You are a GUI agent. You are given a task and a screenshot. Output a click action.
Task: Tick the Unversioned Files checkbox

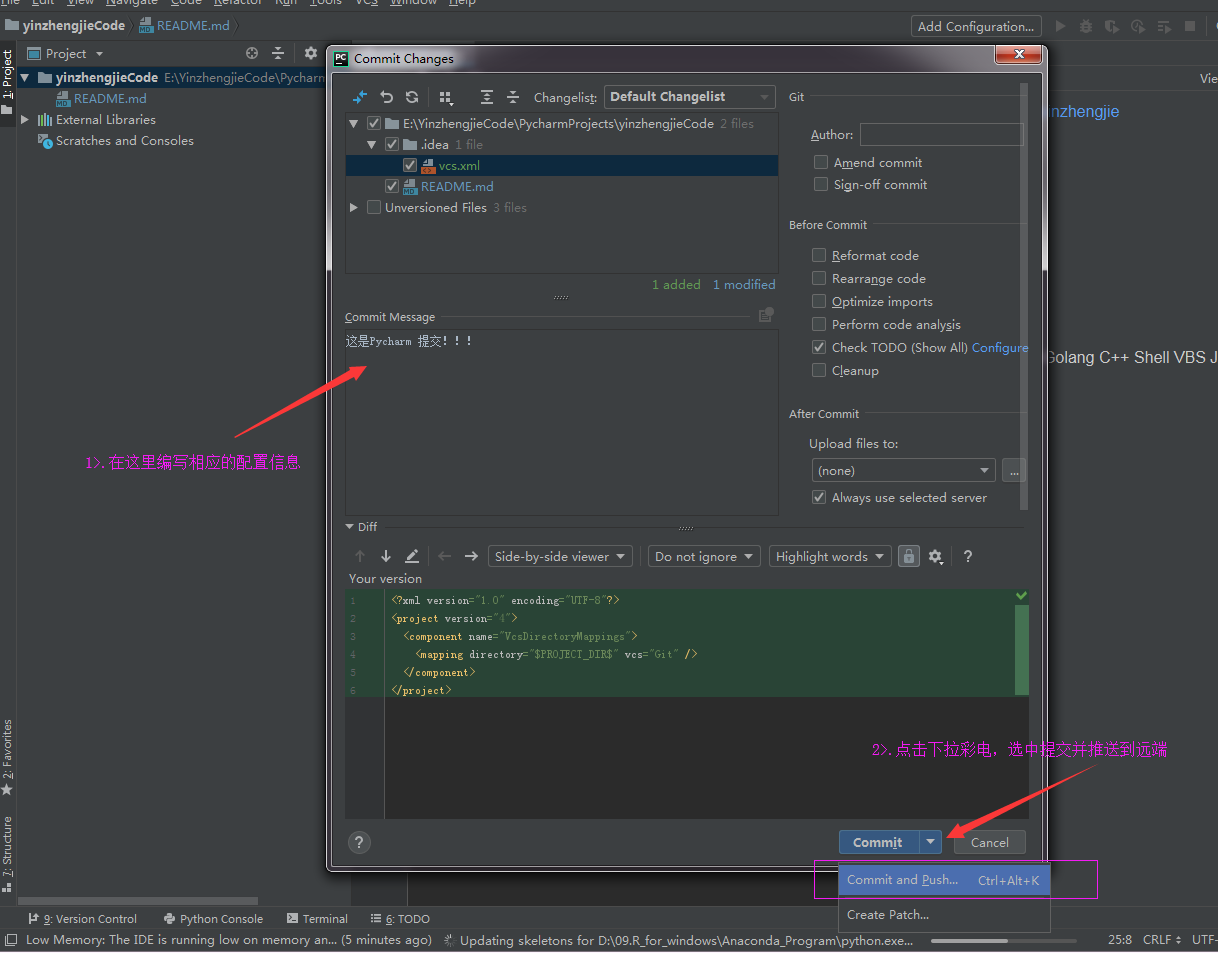pyautogui.click(x=374, y=207)
